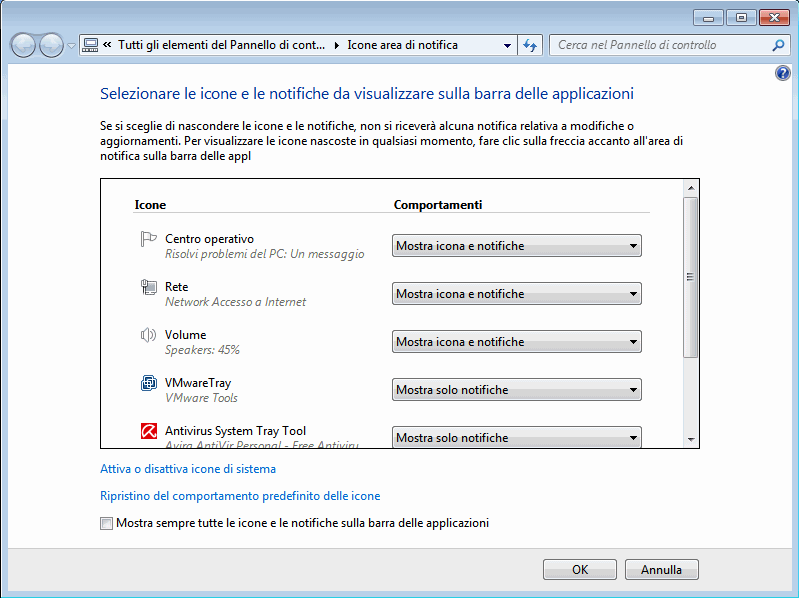Click the OK button

tap(580, 570)
